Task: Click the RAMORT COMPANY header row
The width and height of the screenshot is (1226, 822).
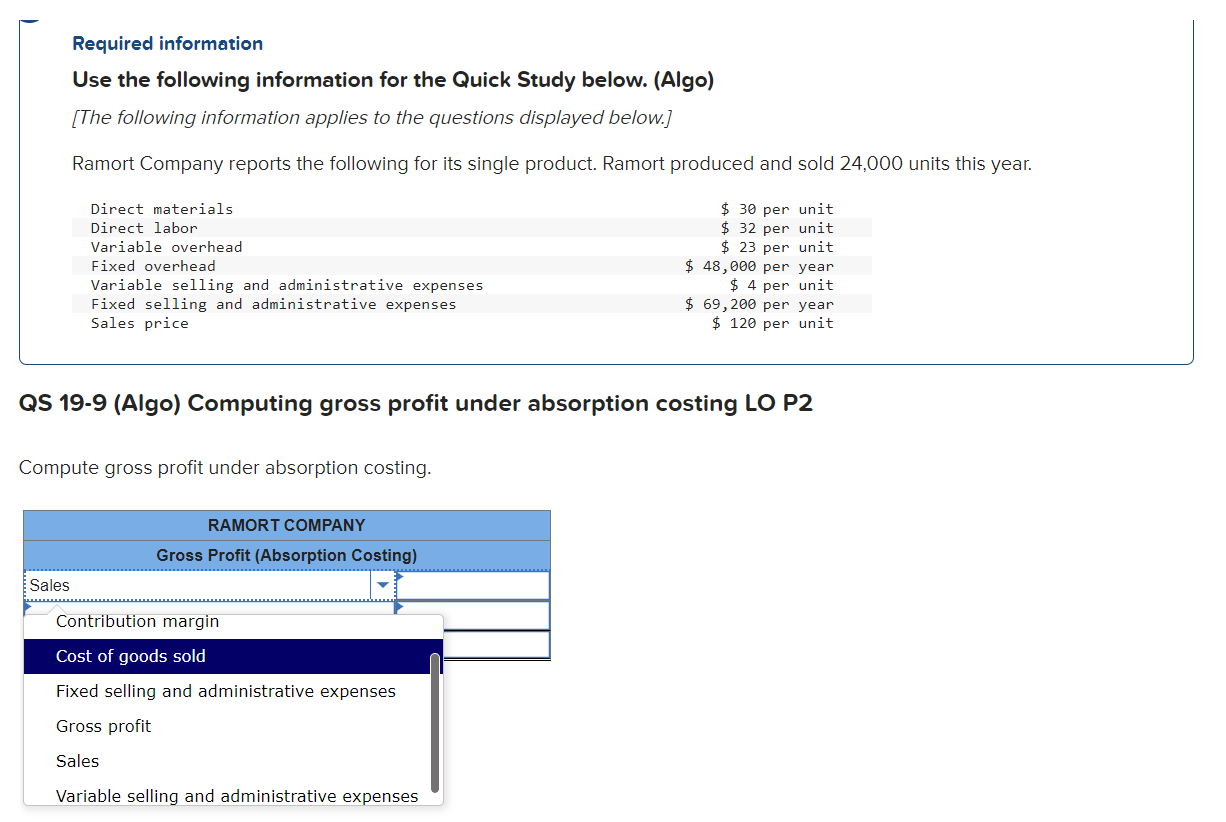Action: click(286, 525)
